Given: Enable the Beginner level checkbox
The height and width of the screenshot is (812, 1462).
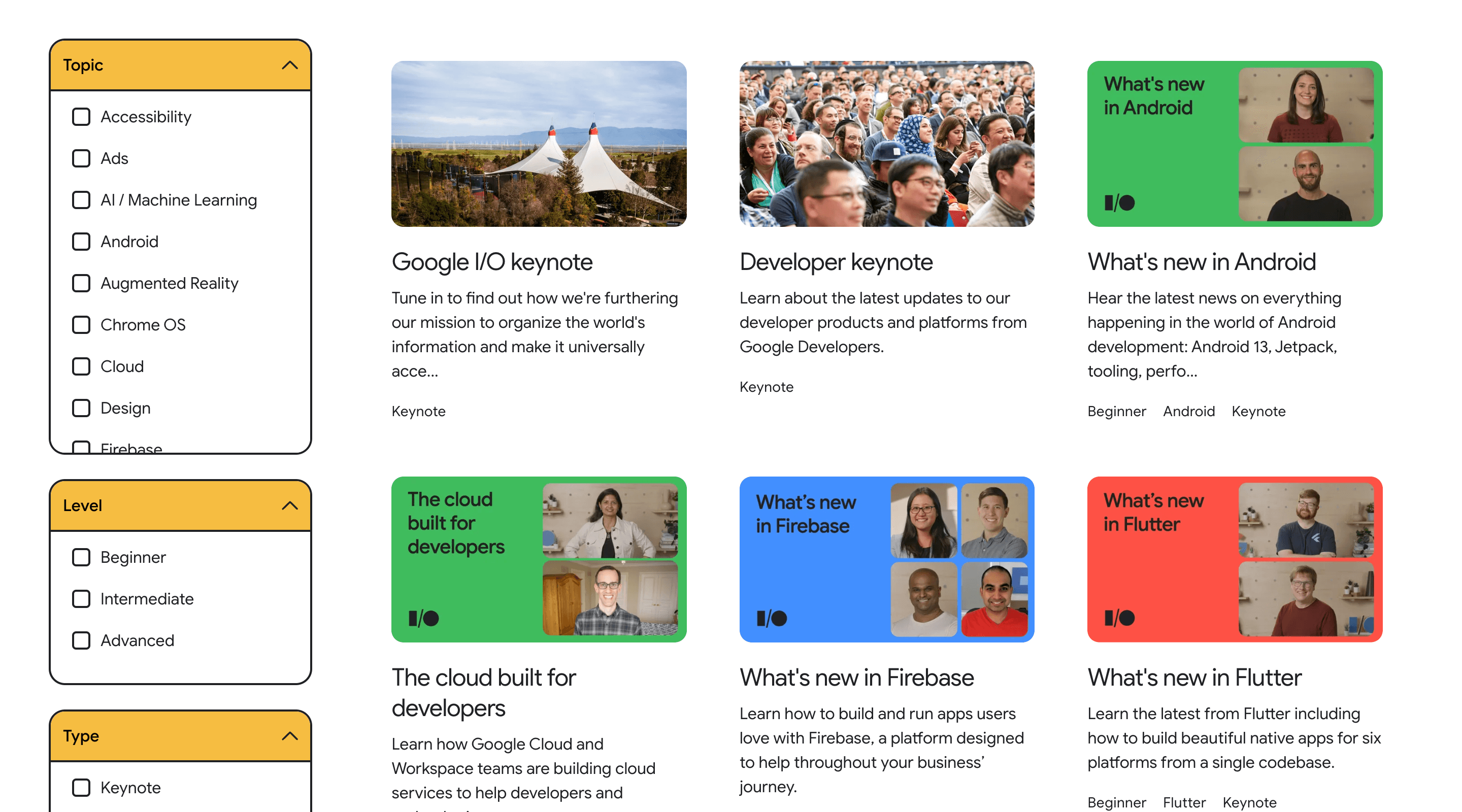Looking at the screenshot, I should 80,557.
